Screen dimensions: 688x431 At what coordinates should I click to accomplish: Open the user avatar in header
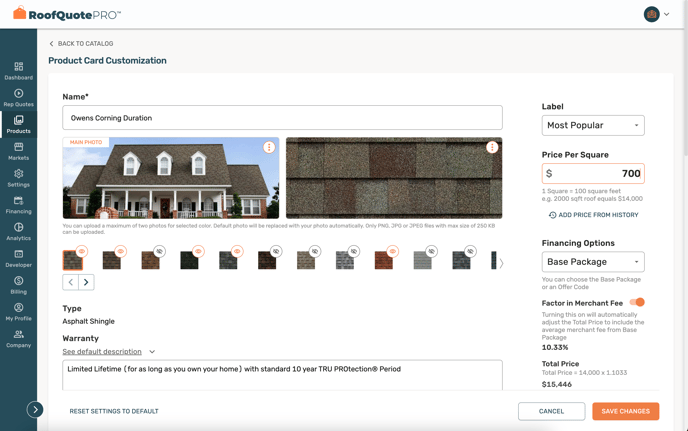point(652,14)
